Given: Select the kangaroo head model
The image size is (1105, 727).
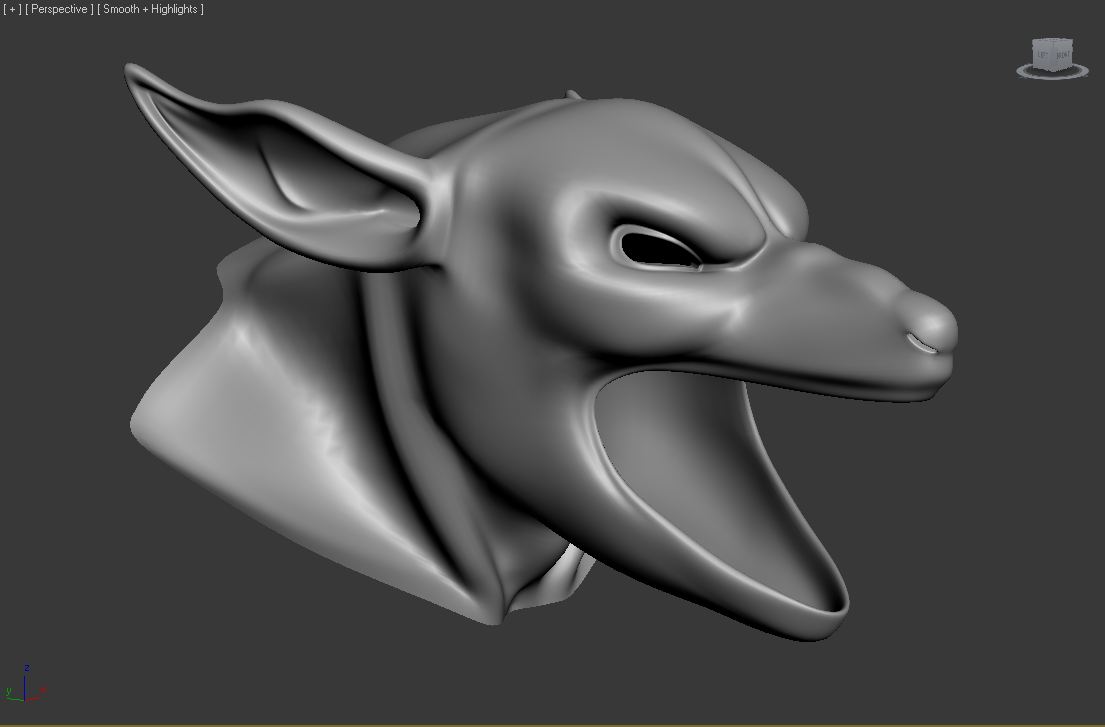Looking at the screenshot, I should point(543,352).
